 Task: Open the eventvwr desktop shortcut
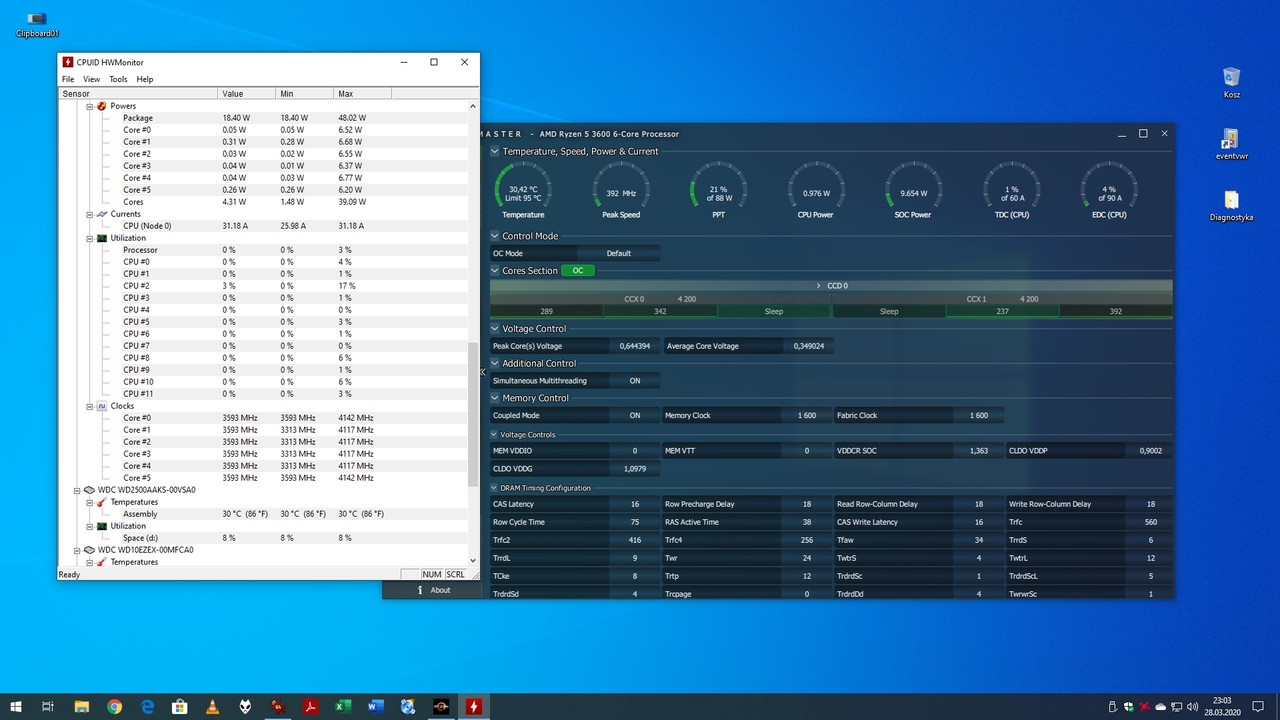(1231, 144)
